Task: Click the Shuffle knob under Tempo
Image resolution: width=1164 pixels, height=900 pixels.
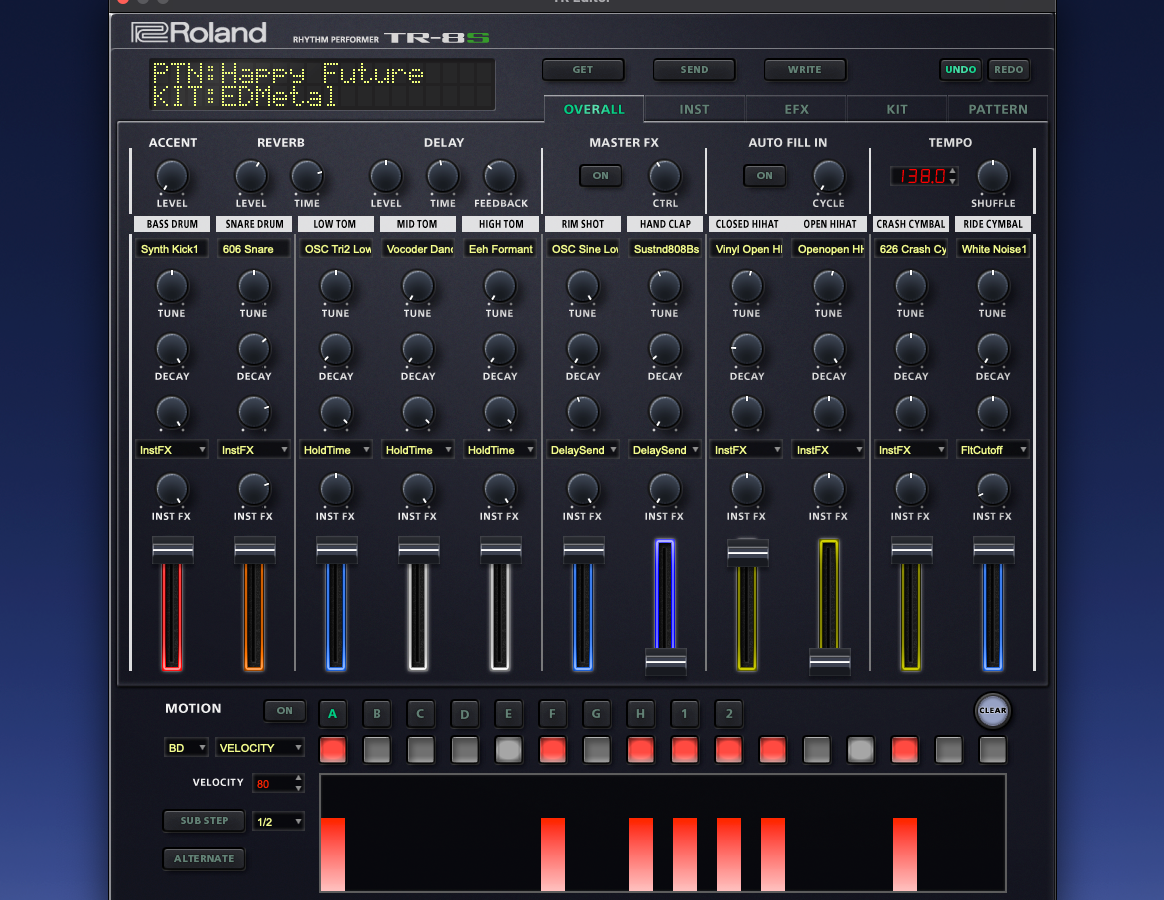Action: [992, 176]
